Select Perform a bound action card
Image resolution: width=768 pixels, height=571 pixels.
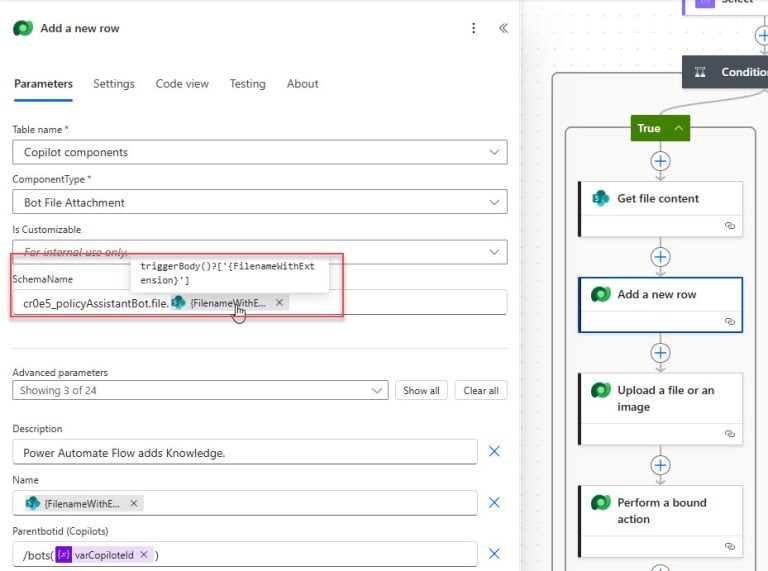point(660,522)
